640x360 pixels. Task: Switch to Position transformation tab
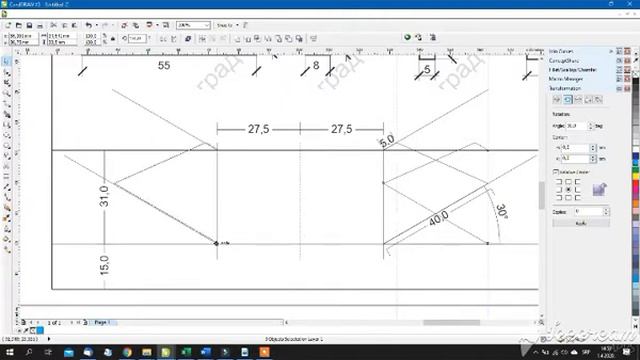[x=557, y=100]
